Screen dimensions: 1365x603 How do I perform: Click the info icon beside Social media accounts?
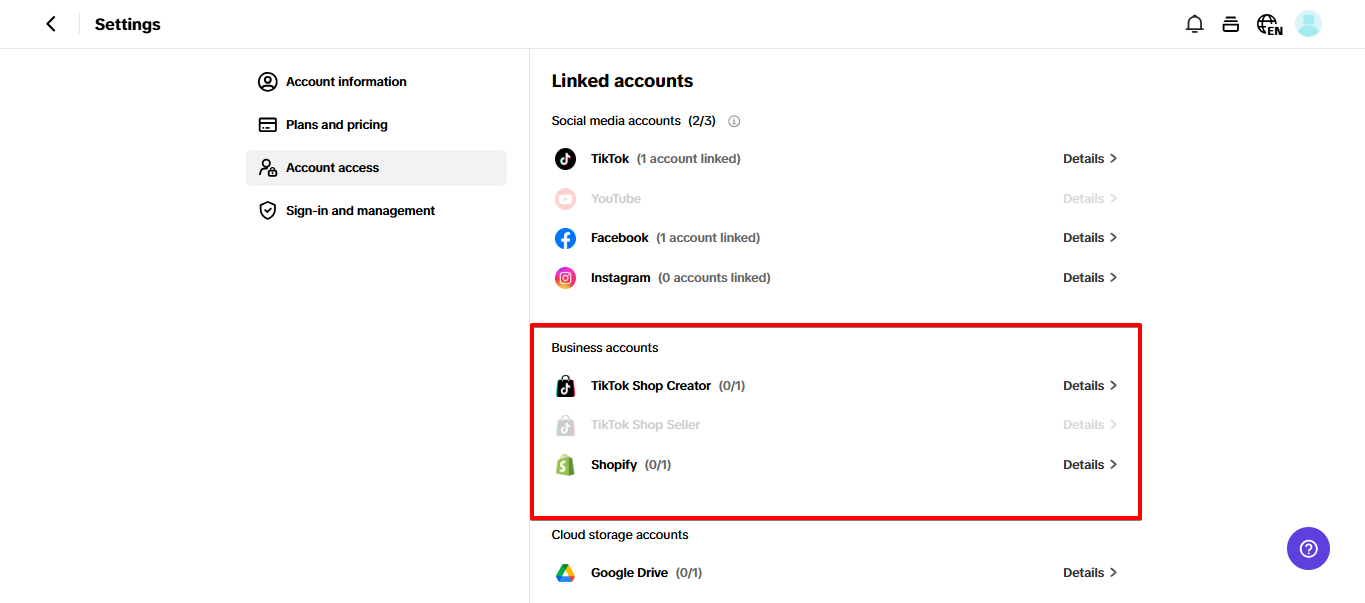pyautogui.click(x=734, y=121)
